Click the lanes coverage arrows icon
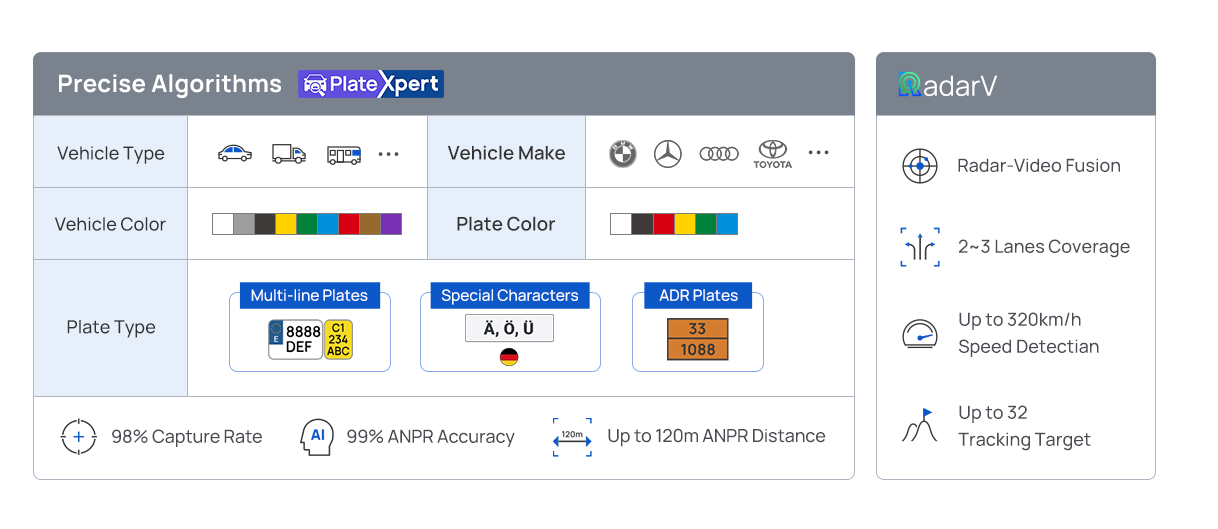Screen dimensions: 1218x529 click(x=920, y=247)
